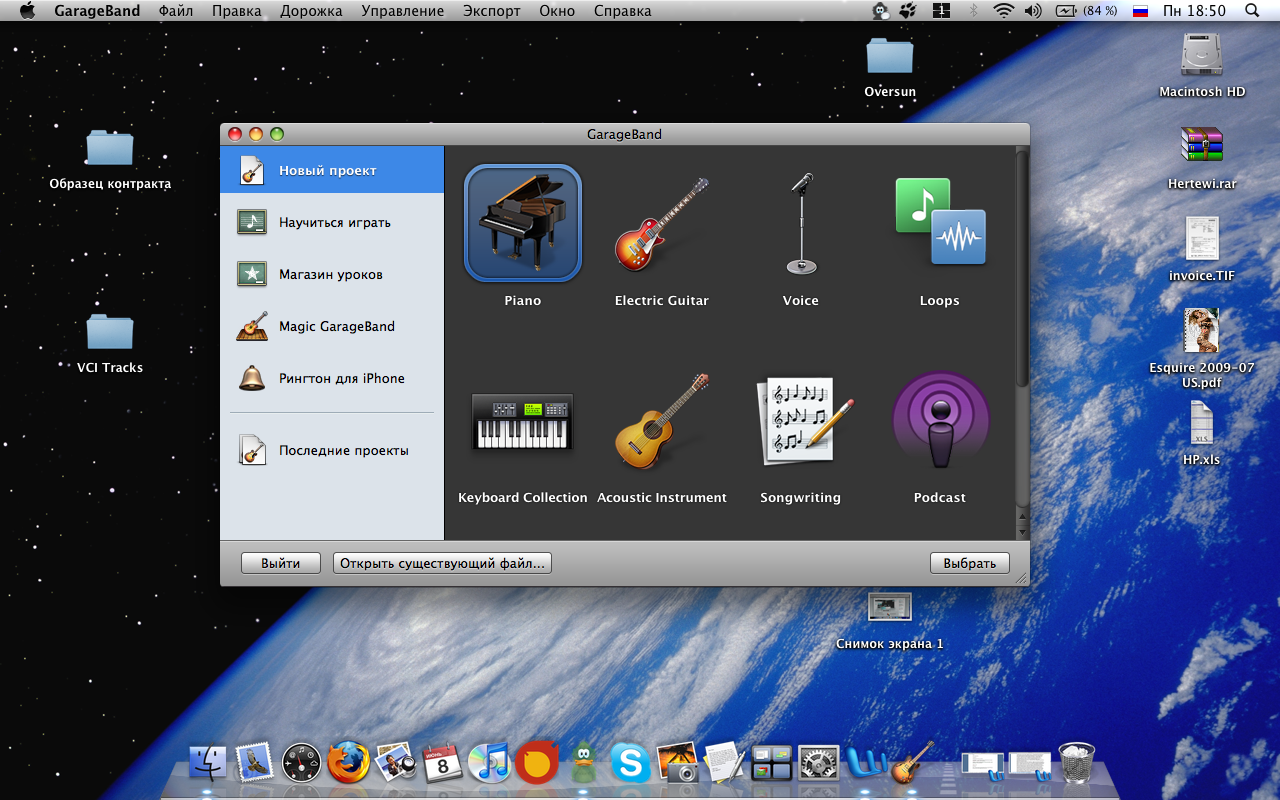Select the Loops project template
This screenshot has width=1280, height=800.
(940, 221)
